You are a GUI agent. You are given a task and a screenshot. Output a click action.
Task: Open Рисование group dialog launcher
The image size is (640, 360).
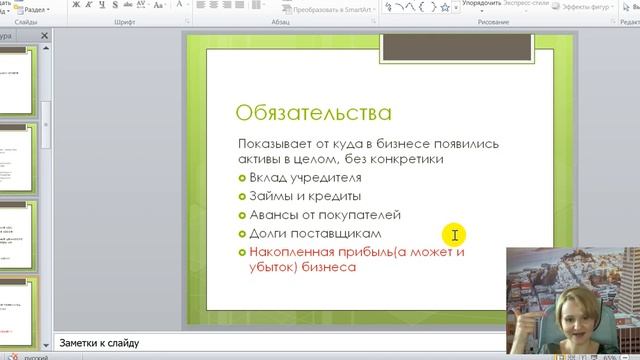(613, 22)
